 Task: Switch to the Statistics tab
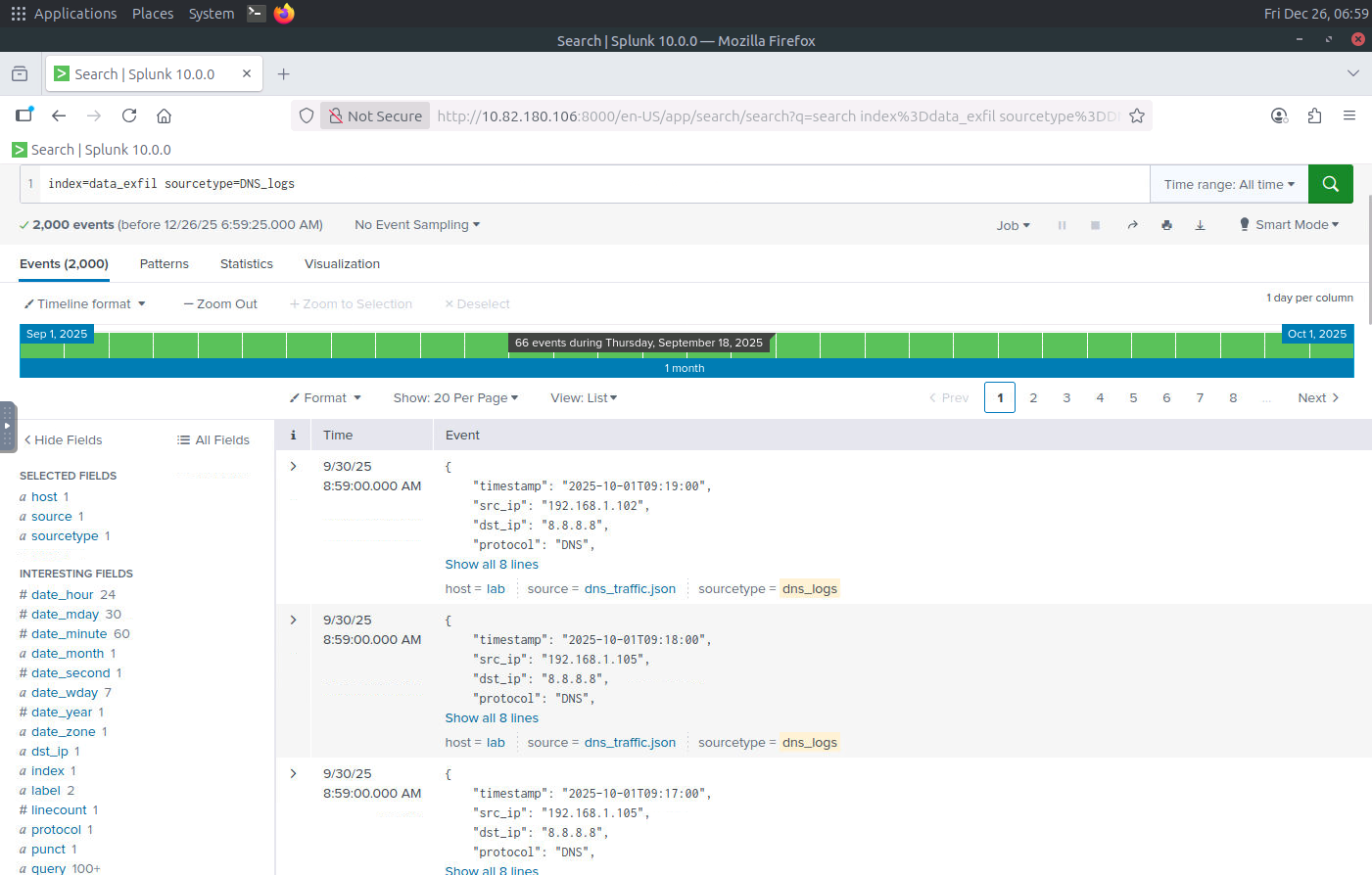pyautogui.click(x=246, y=264)
